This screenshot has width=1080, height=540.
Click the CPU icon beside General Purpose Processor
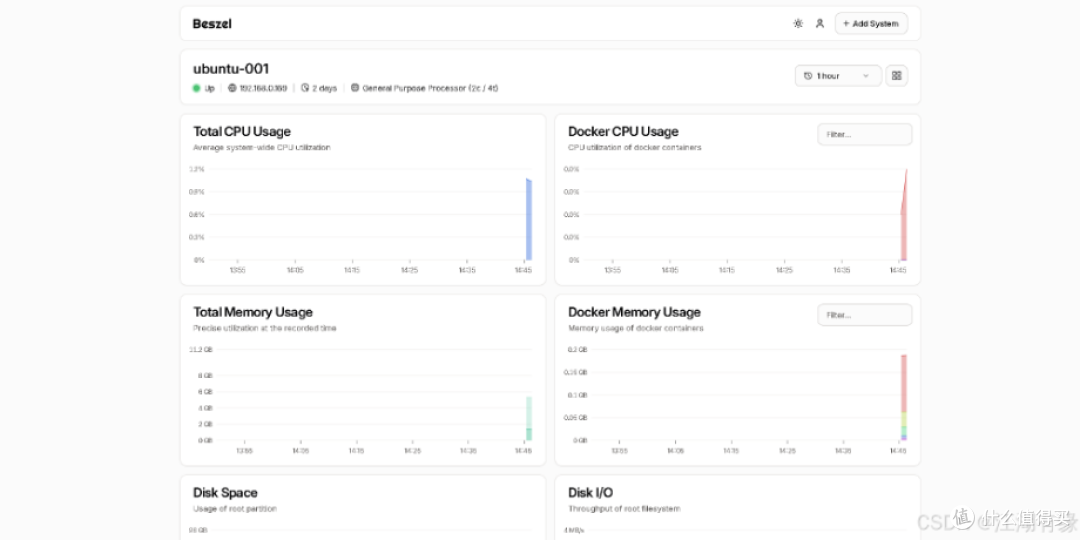pyautogui.click(x=355, y=88)
